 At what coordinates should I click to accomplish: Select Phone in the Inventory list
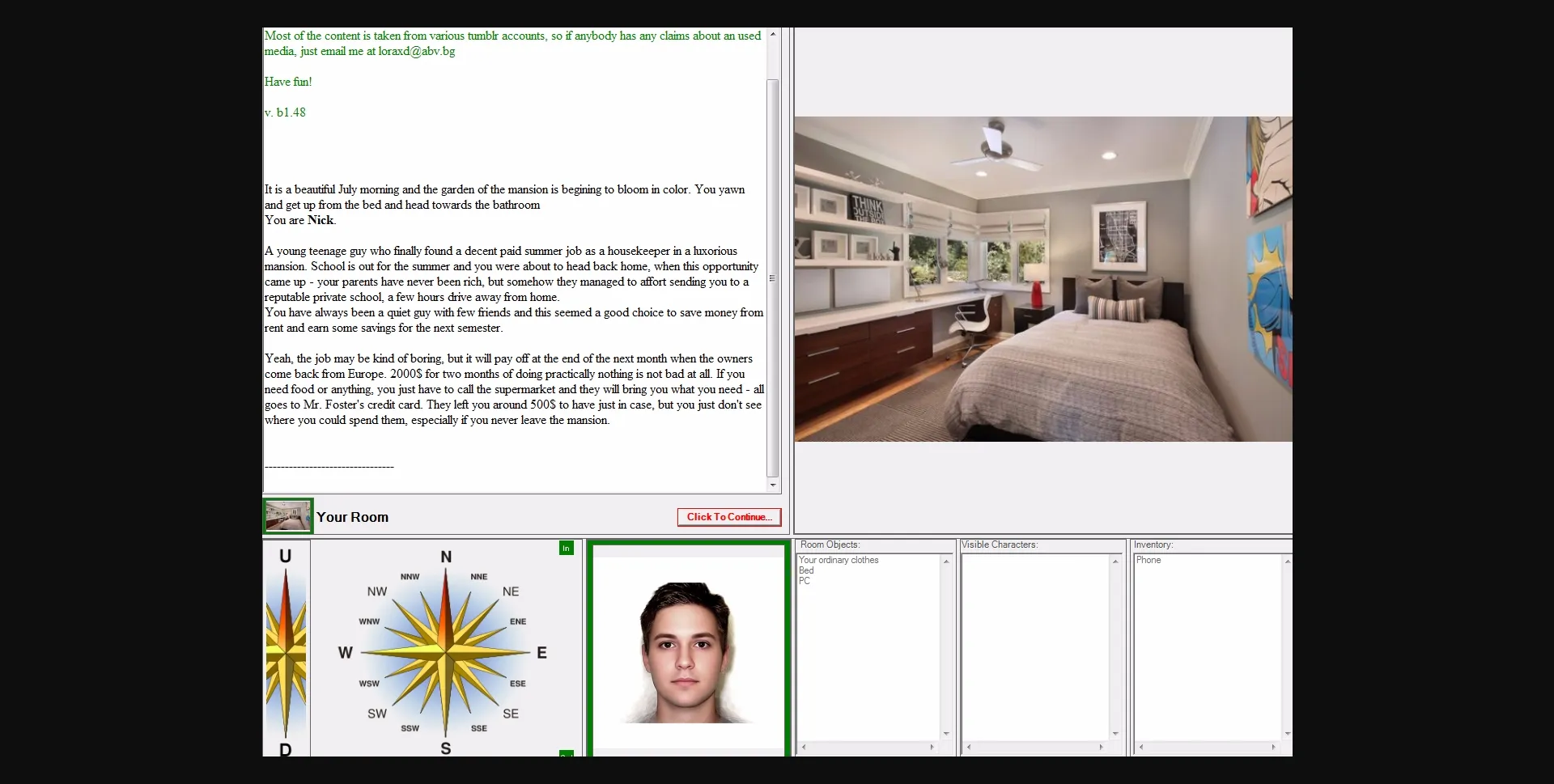tap(1148, 560)
